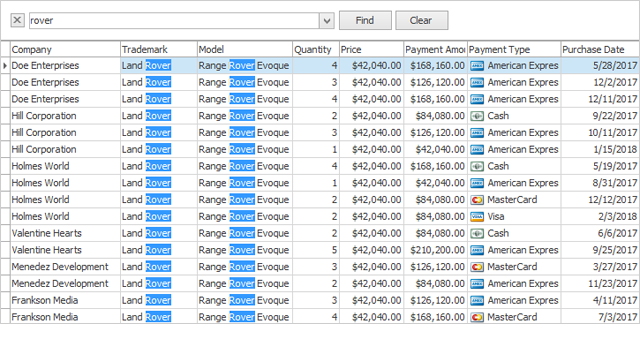640x360 pixels.
Task: Select the focused row indicator arrow
Action: pyautogui.click(x=5, y=65)
